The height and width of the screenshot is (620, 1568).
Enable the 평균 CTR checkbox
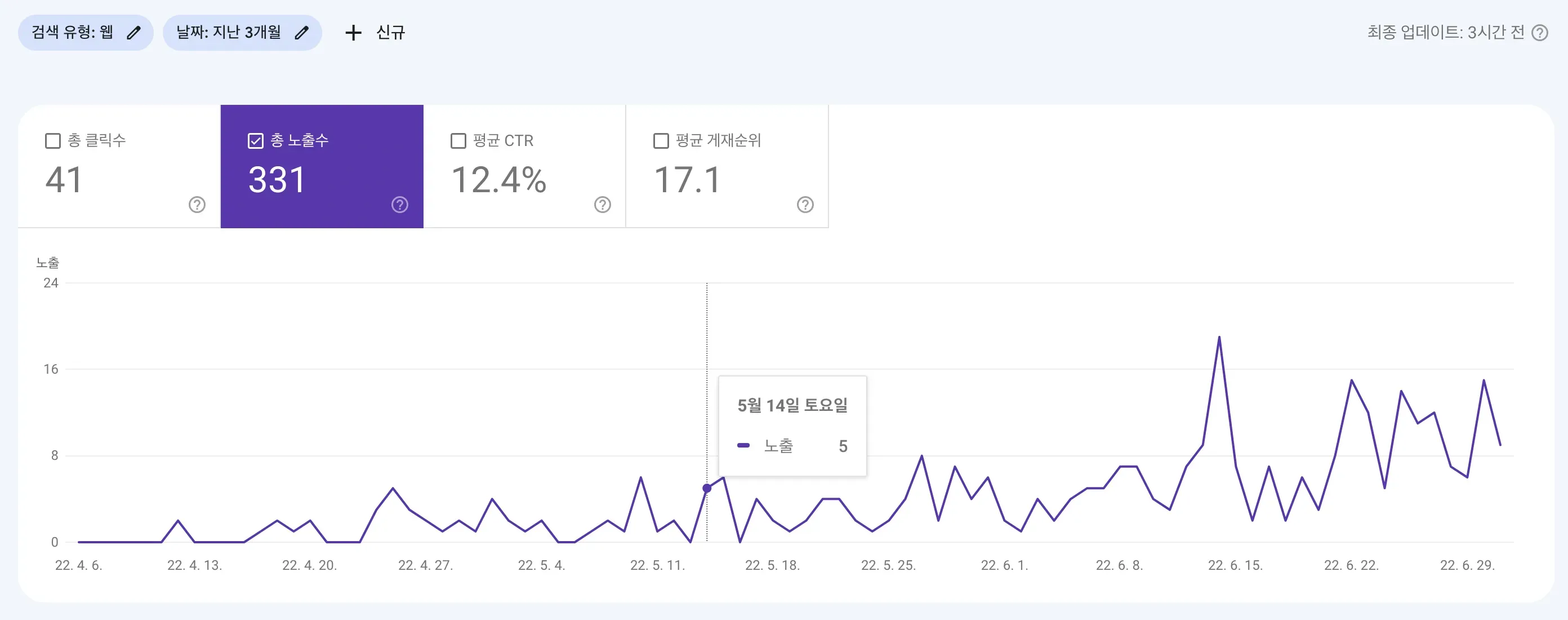pyautogui.click(x=458, y=141)
